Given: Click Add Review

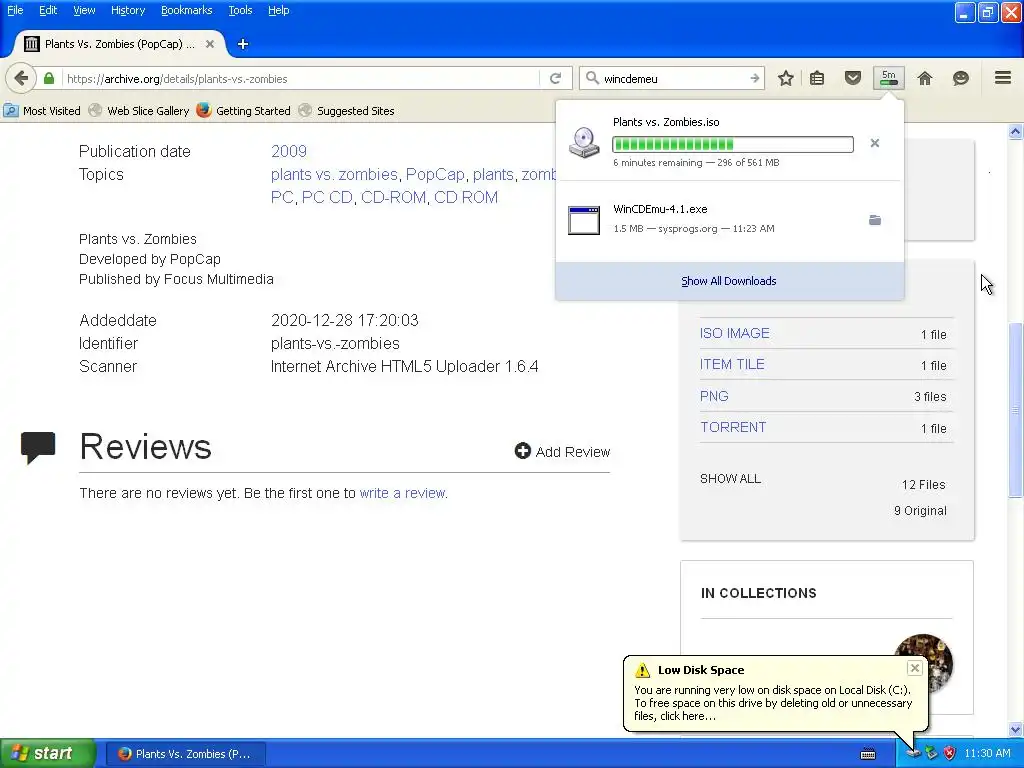Looking at the screenshot, I should (x=562, y=451).
